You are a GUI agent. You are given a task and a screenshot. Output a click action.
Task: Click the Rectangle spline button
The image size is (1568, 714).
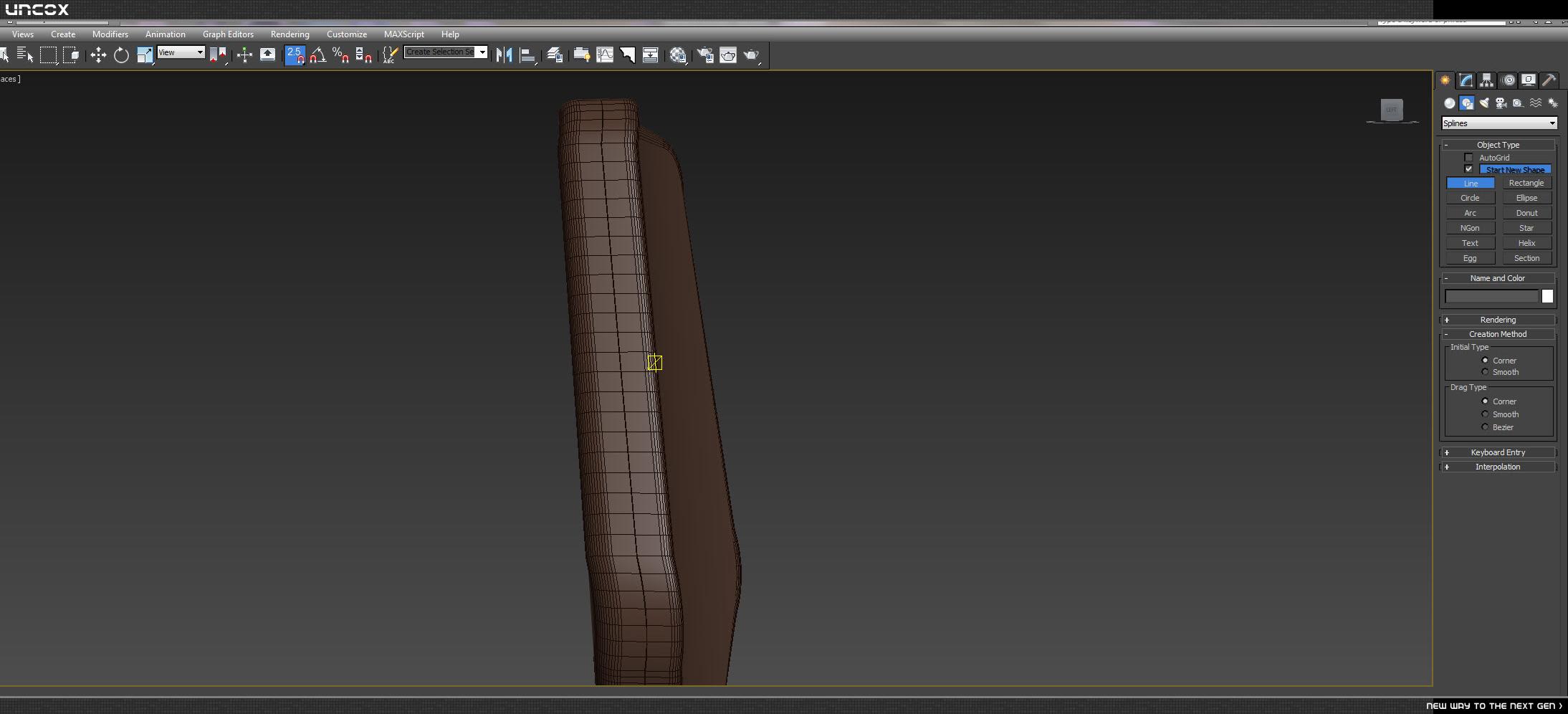pyautogui.click(x=1526, y=184)
